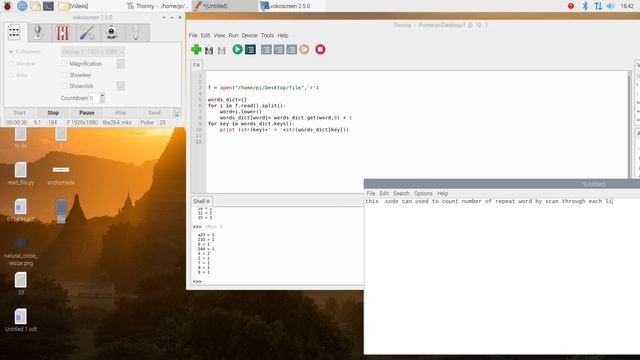Open the Thonny View menu

coord(219,36)
